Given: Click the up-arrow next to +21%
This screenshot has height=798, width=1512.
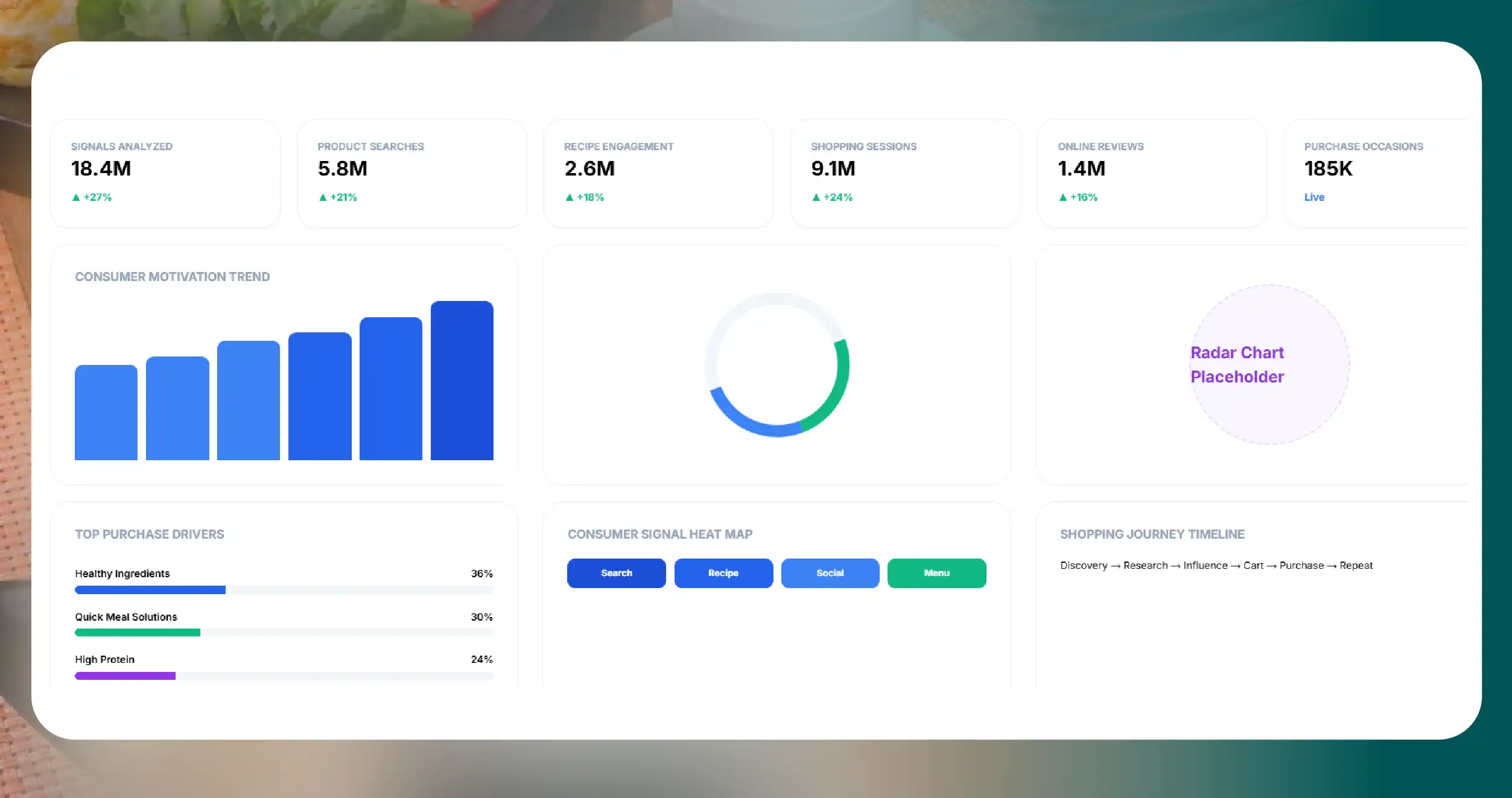Looking at the screenshot, I should pyautogui.click(x=323, y=197).
